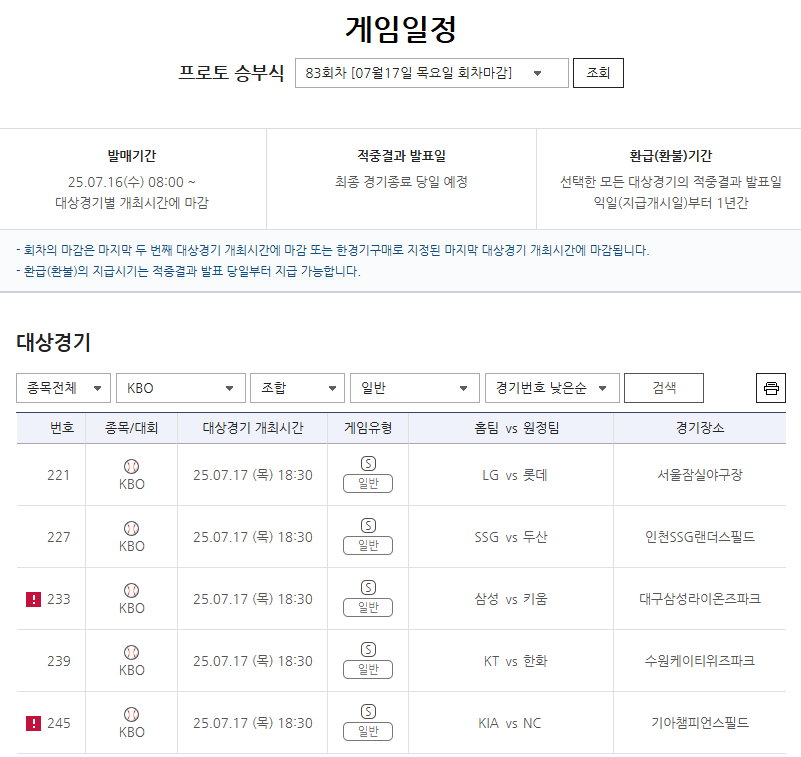801x757 pixels.
Task: Click the 일반 badge in the KT vs 한화 row
Action: [x=367, y=669]
